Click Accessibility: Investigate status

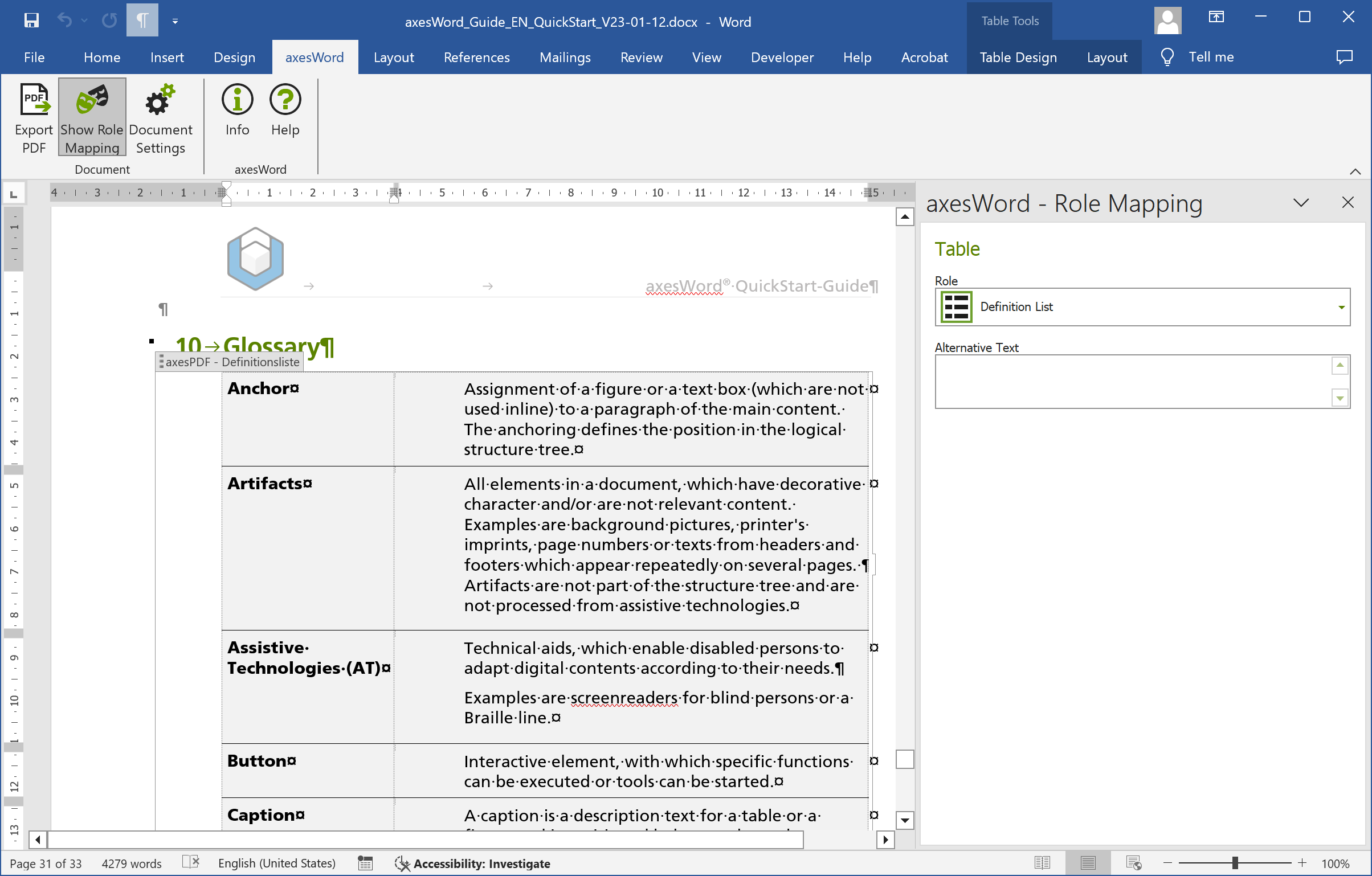click(x=473, y=863)
